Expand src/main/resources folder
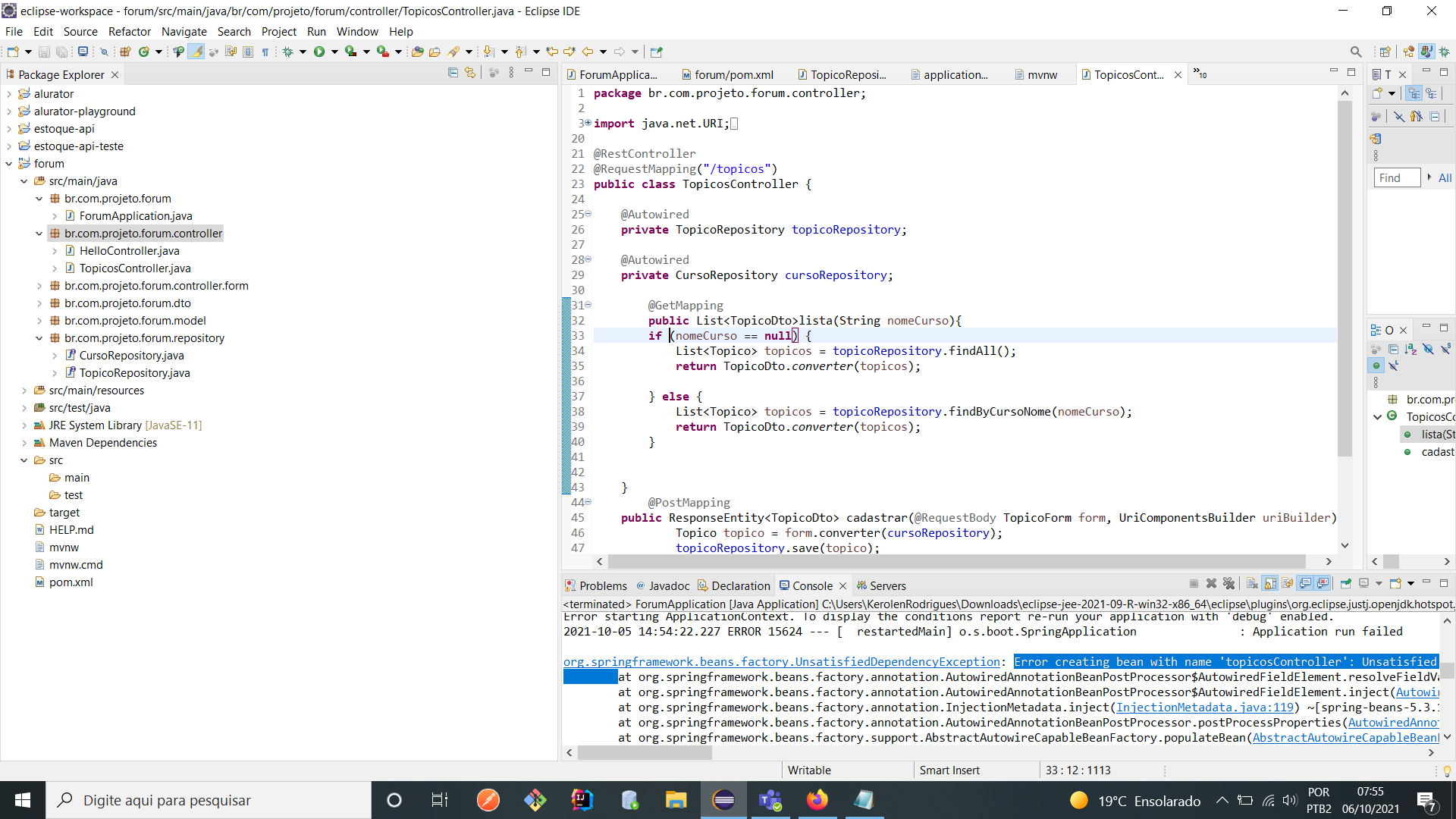The width and height of the screenshot is (1456, 819). [24, 391]
